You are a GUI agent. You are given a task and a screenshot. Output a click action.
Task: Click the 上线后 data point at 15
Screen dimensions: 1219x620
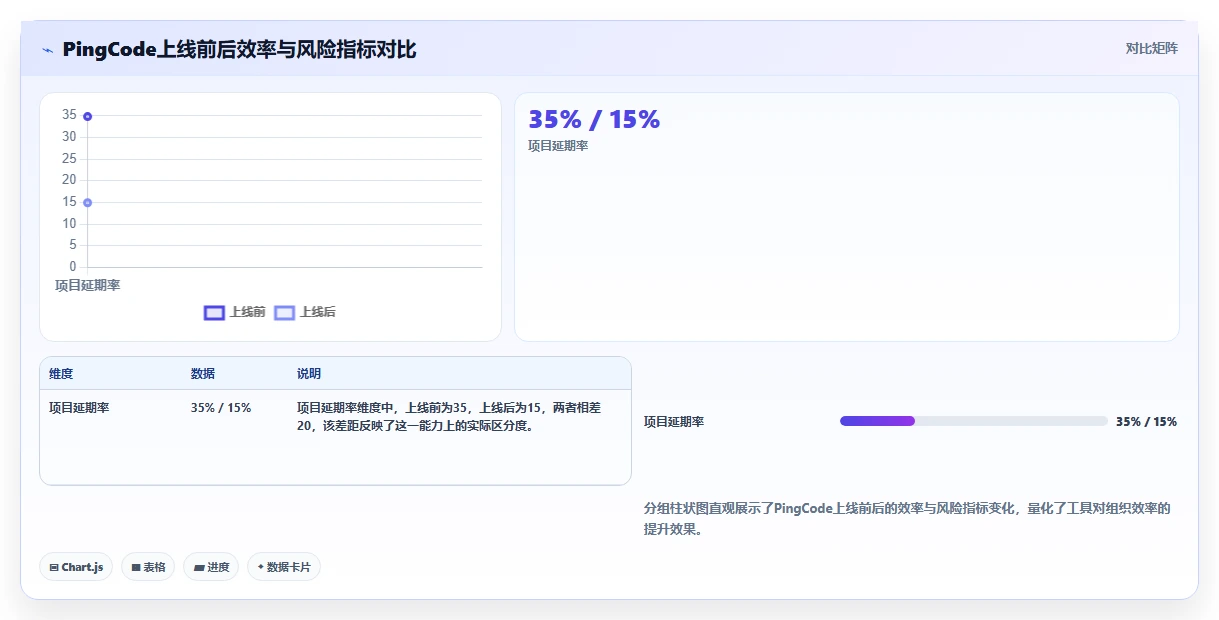[88, 203]
